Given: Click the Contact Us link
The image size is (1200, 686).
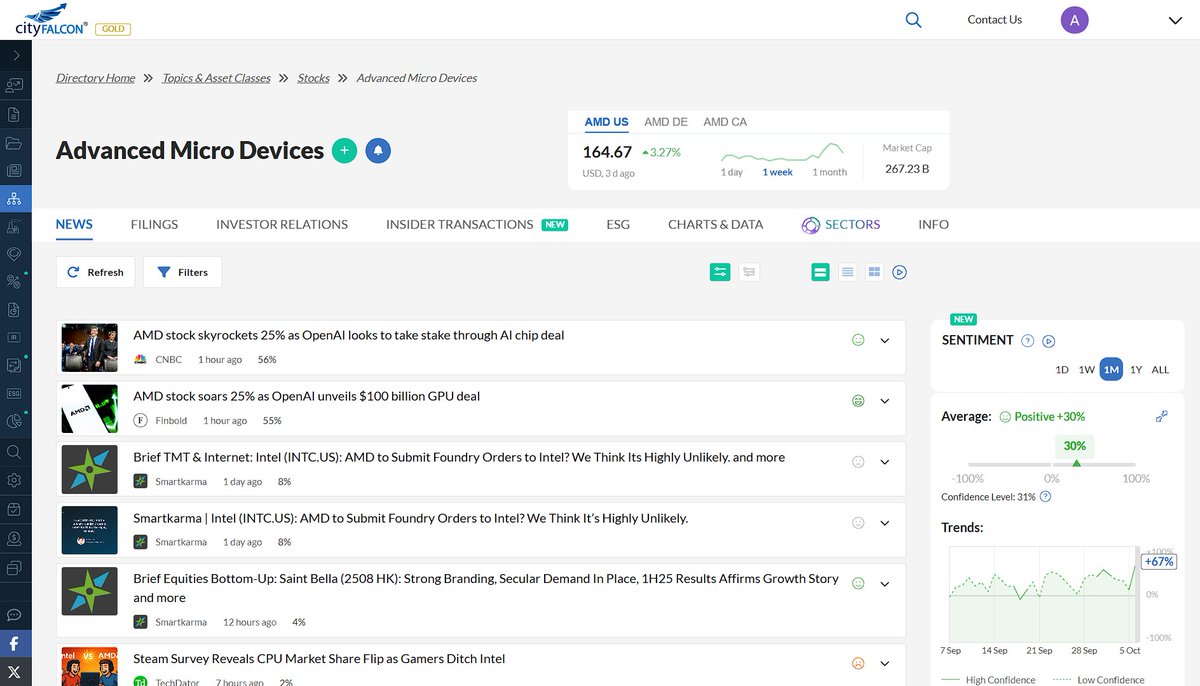Looking at the screenshot, I should pos(994,19).
